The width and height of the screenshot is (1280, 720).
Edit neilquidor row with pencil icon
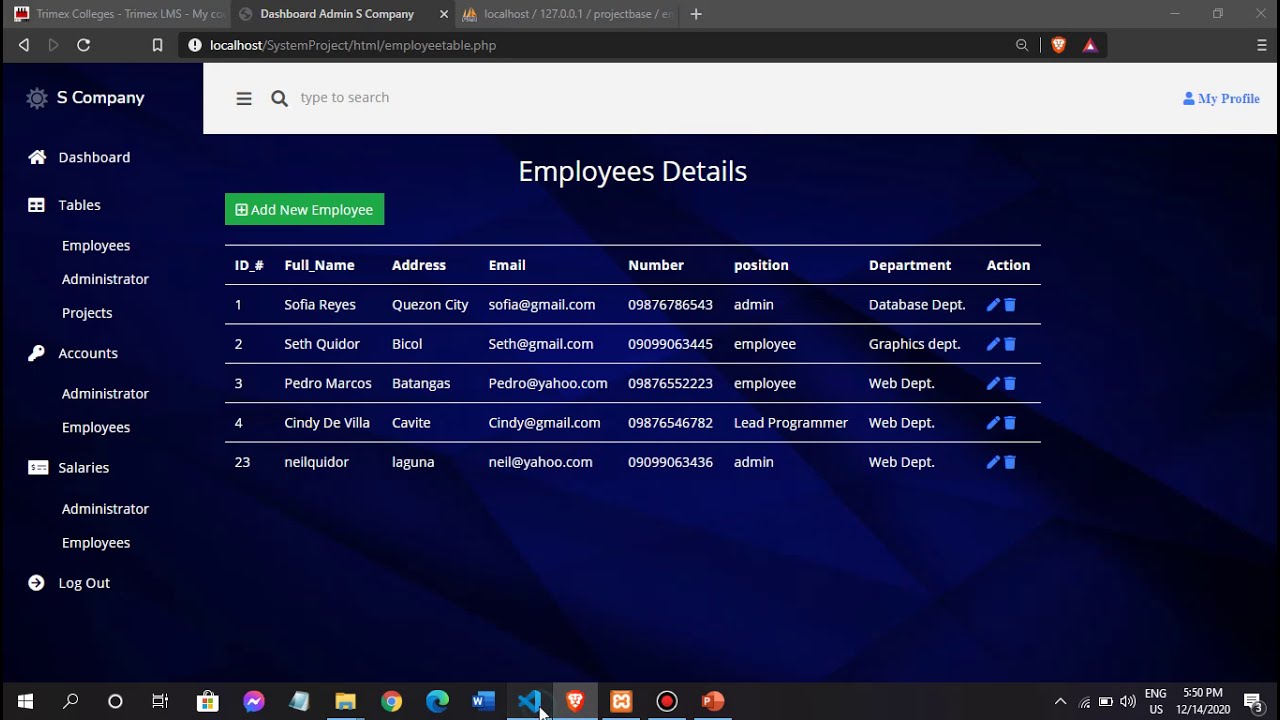[x=993, y=462]
